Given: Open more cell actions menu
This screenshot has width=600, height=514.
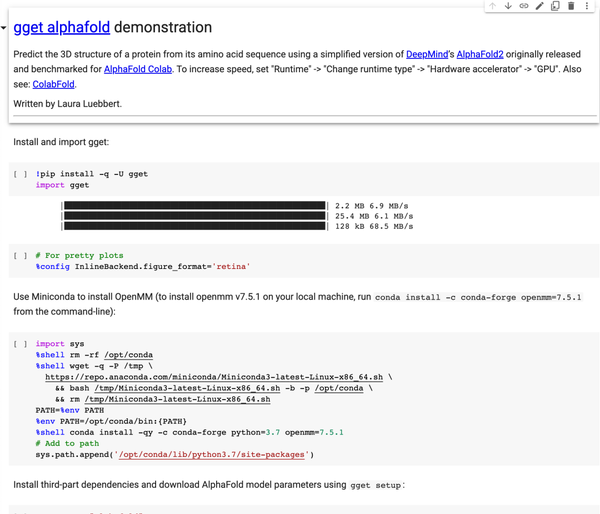Looking at the screenshot, I should coord(587,7).
